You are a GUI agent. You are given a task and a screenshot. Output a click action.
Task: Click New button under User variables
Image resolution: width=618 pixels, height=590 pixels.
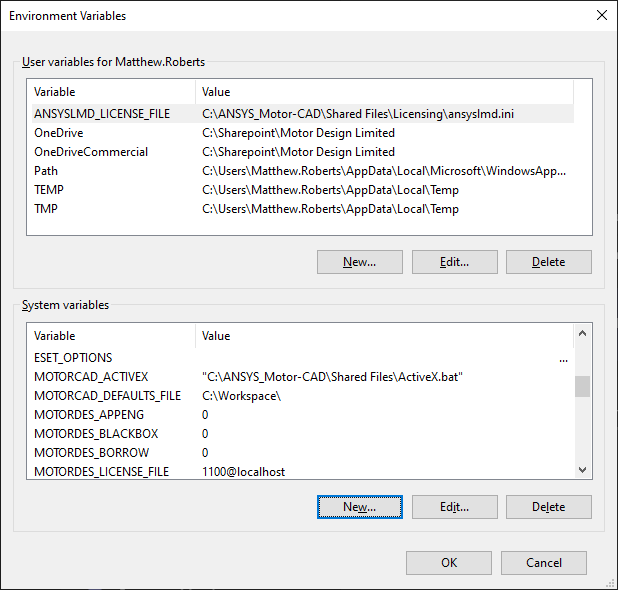(x=359, y=262)
